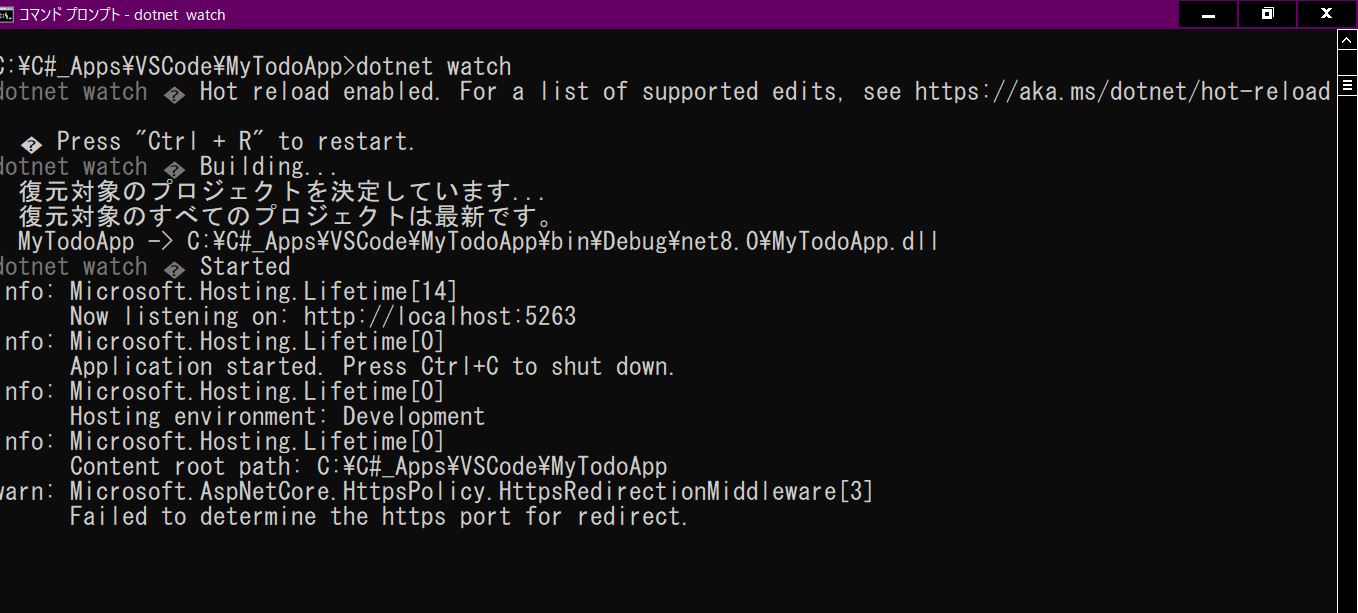Click the minimize button

click(x=1207, y=14)
